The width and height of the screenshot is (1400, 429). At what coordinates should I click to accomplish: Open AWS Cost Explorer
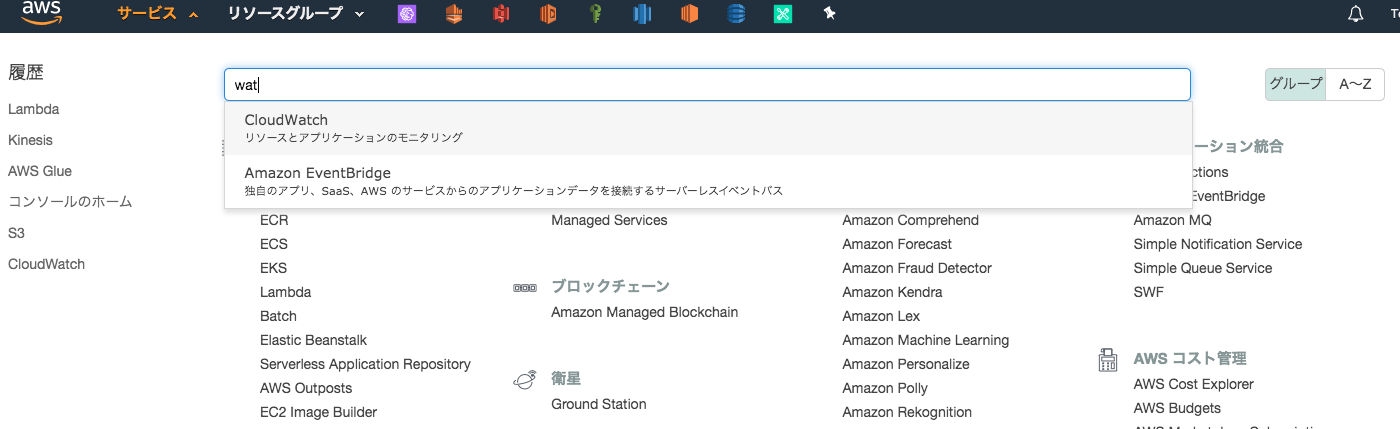(x=1194, y=384)
